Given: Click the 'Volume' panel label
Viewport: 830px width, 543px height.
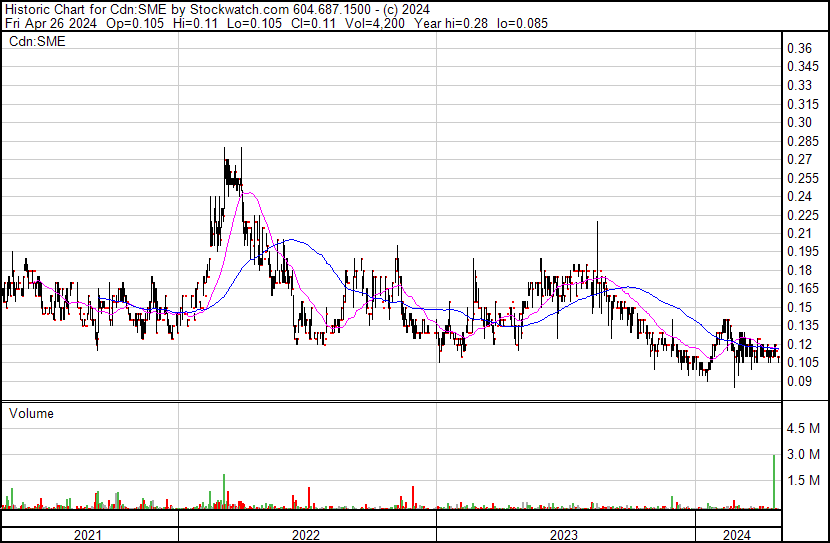Looking at the screenshot, I should pyautogui.click(x=31, y=413).
